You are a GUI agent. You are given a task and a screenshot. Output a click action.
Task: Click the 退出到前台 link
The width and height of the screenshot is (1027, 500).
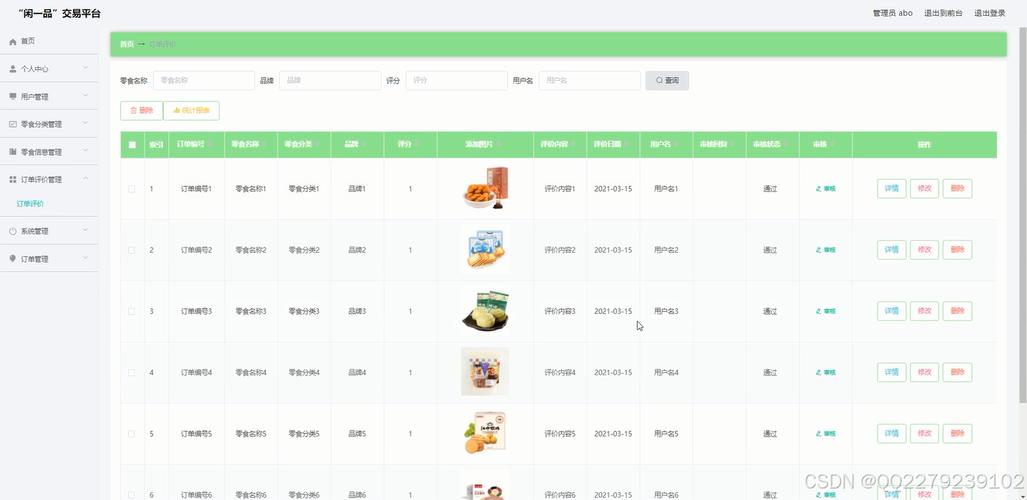click(x=943, y=13)
